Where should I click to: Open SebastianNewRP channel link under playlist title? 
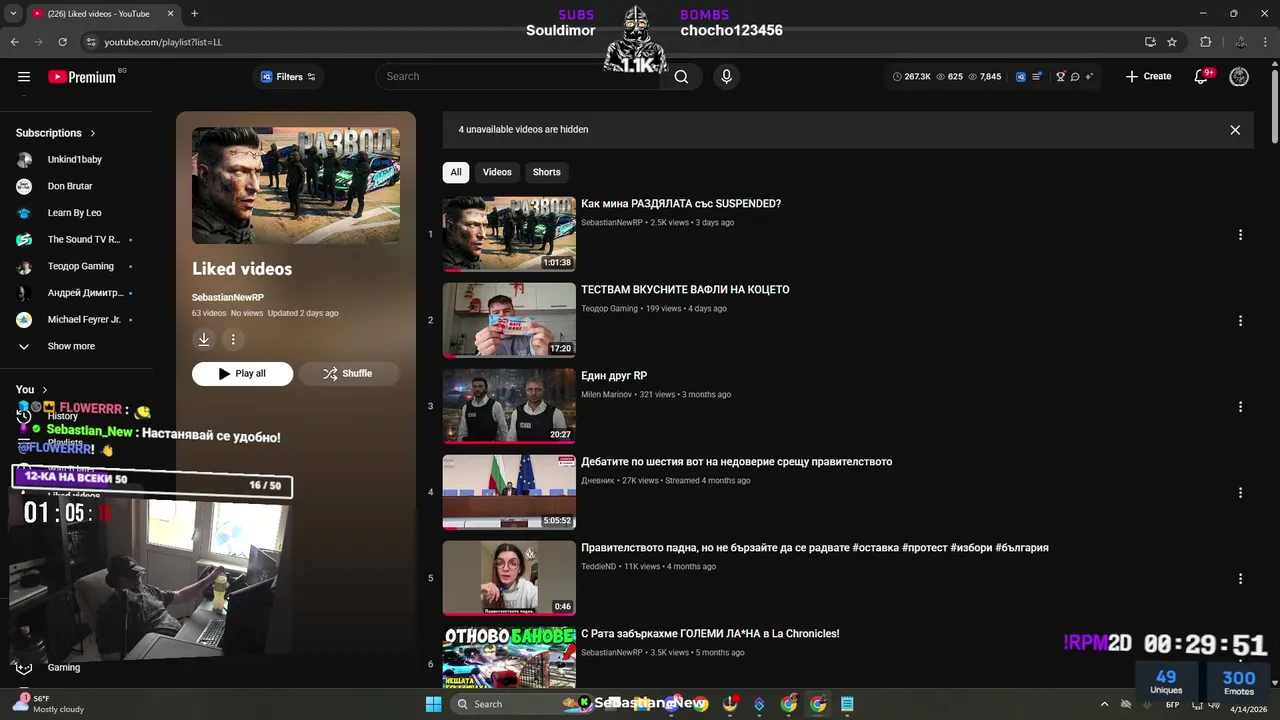click(x=228, y=298)
